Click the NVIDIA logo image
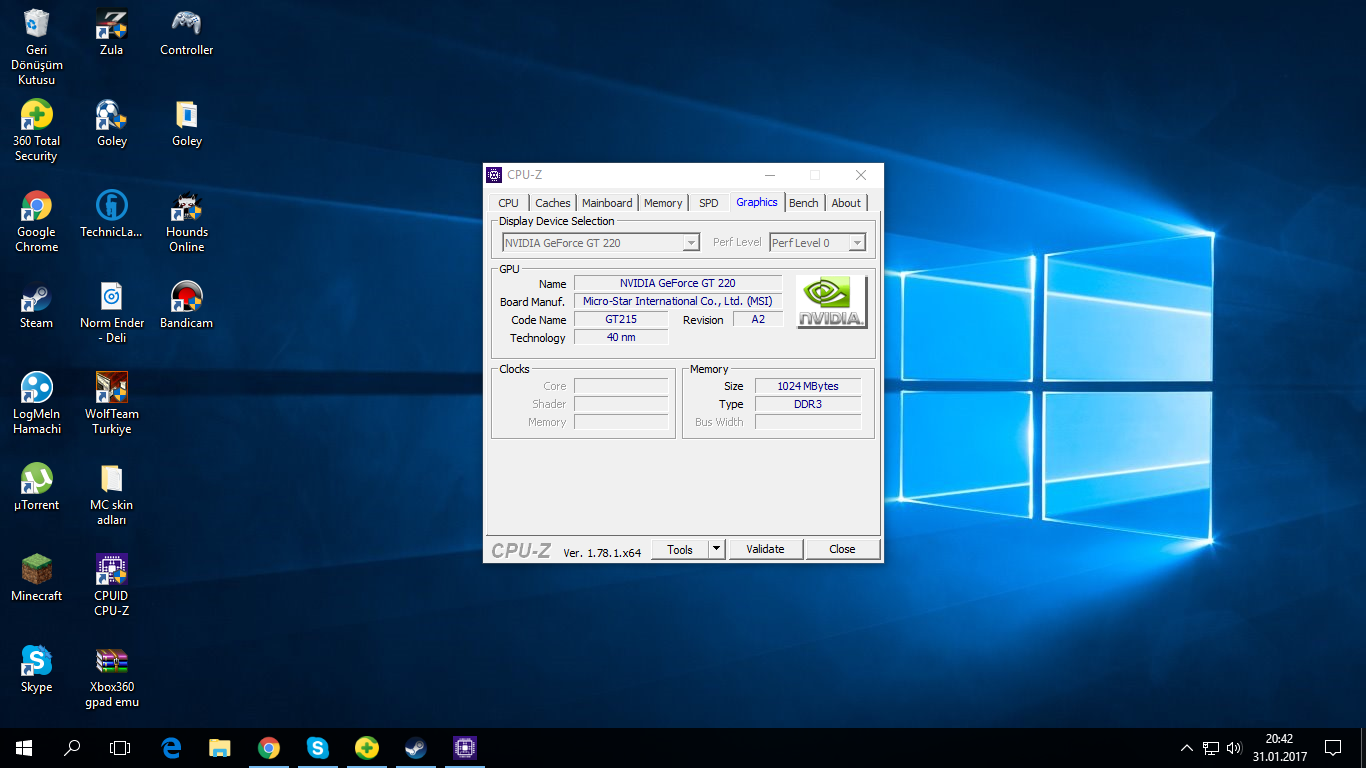The height and width of the screenshot is (768, 1366). pos(832,302)
